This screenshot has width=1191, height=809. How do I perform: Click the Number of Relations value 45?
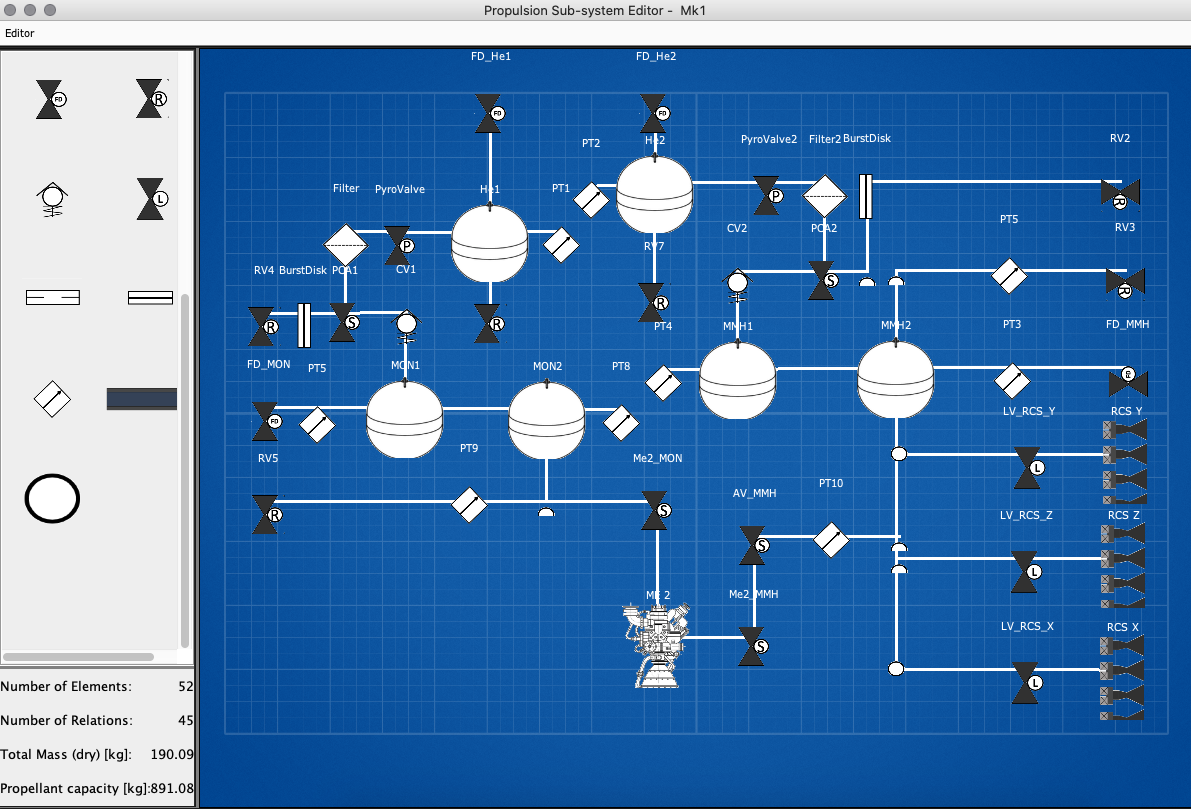(185, 720)
